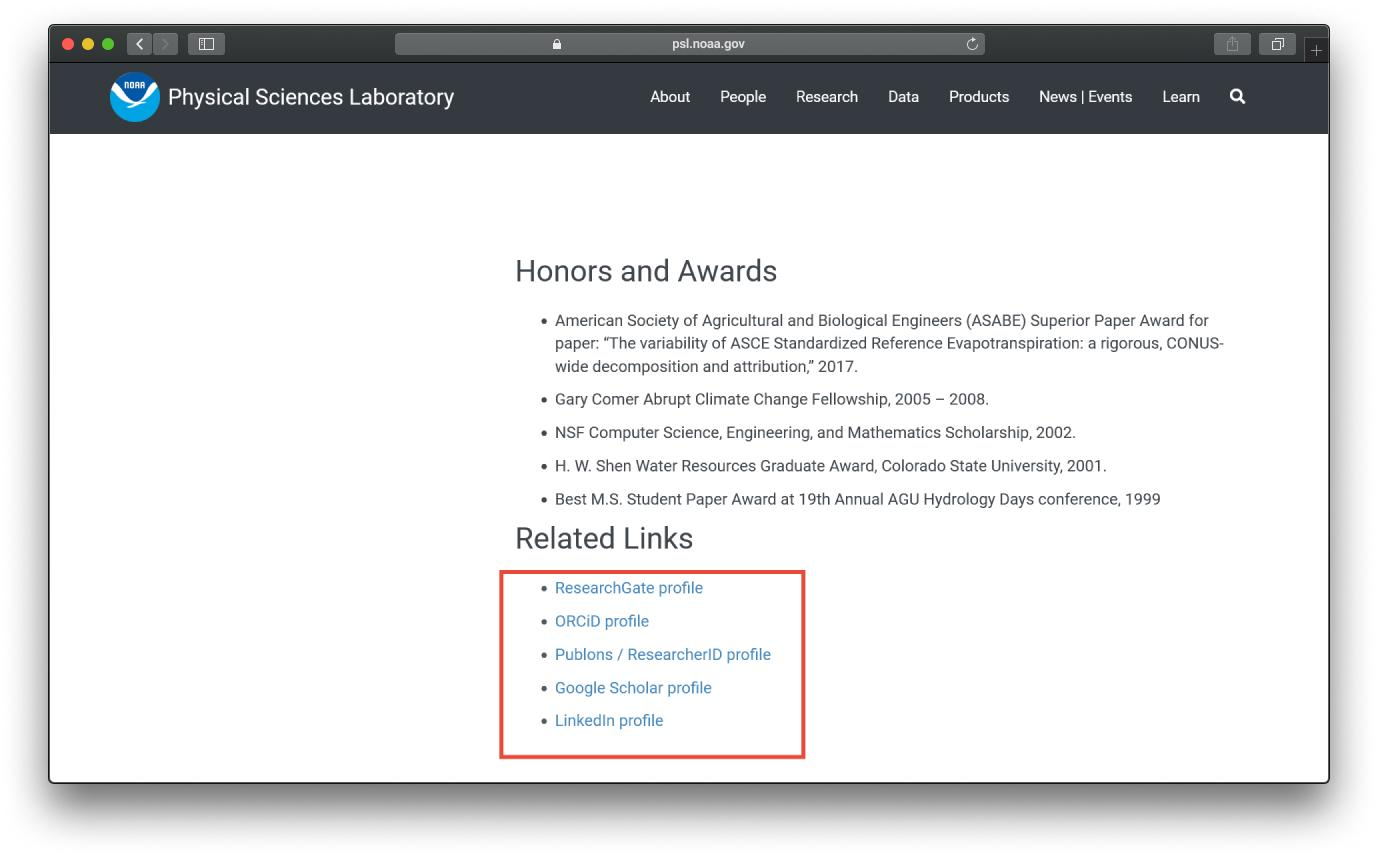Toggle the Safari sidebar button
Image resolution: width=1378 pixels, height=856 pixels.
tap(206, 44)
